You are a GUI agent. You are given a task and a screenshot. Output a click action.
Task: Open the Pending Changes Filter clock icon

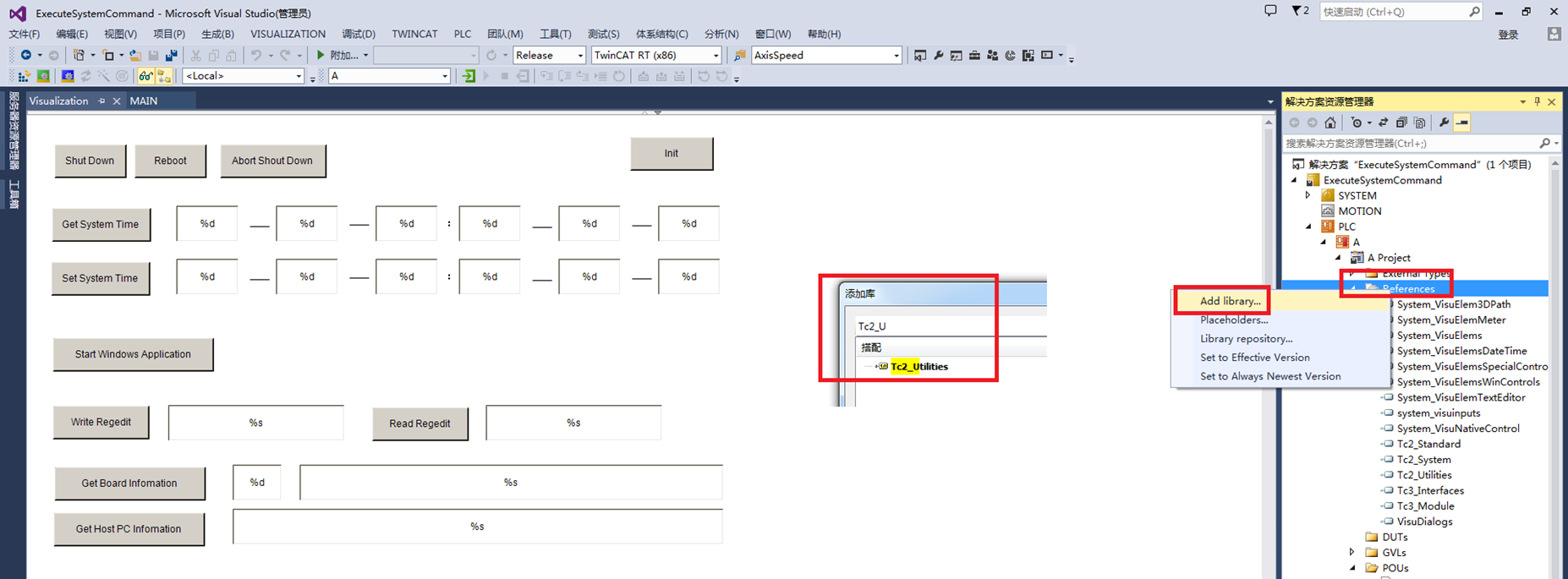(x=1357, y=123)
